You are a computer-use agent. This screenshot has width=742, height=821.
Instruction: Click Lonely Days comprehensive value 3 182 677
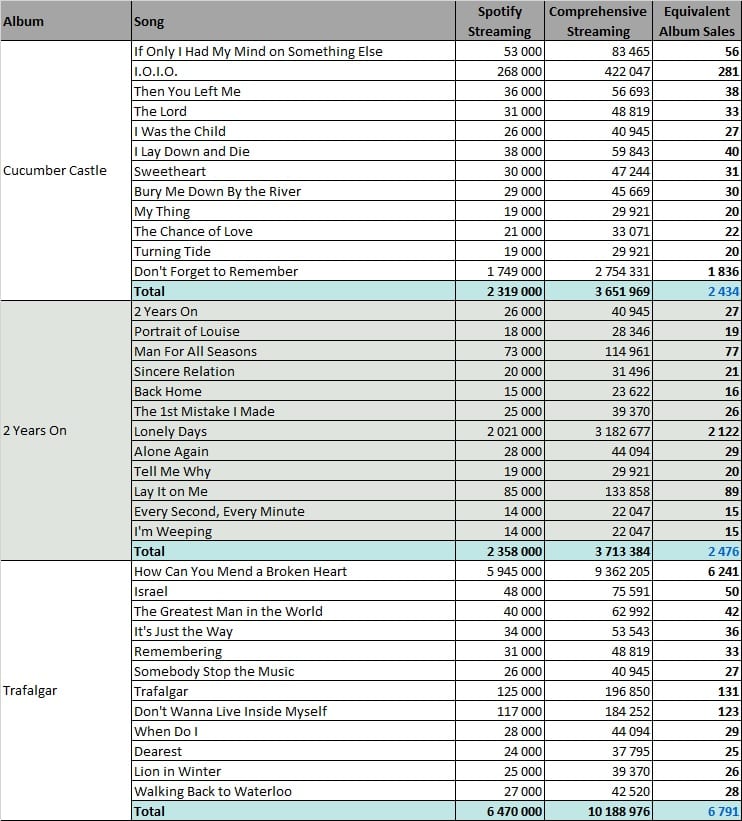(598, 431)
